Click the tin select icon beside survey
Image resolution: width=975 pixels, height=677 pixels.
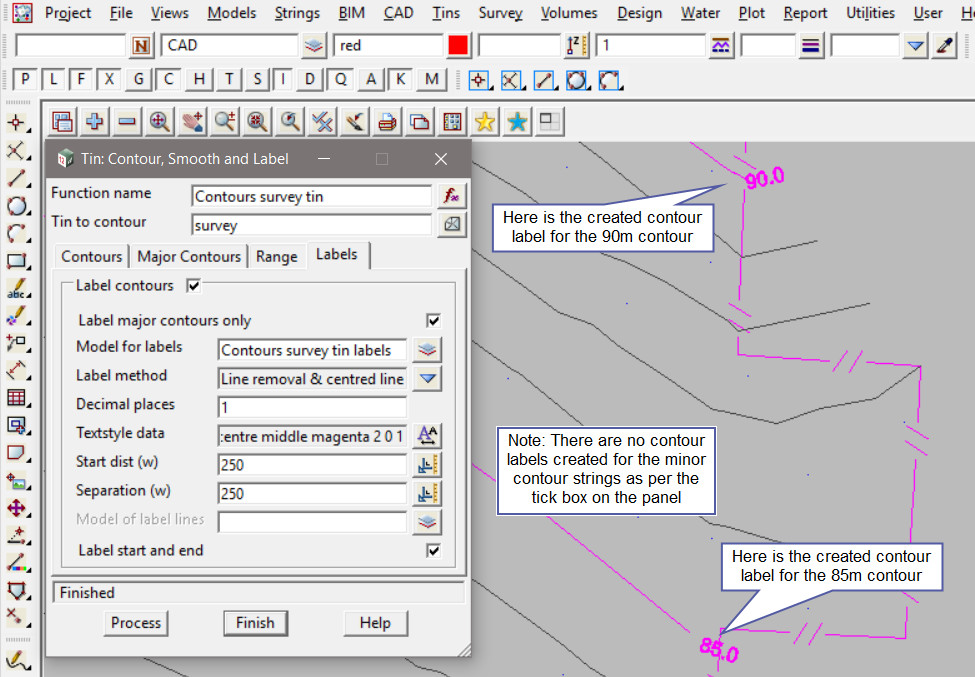tap(452, 224)
